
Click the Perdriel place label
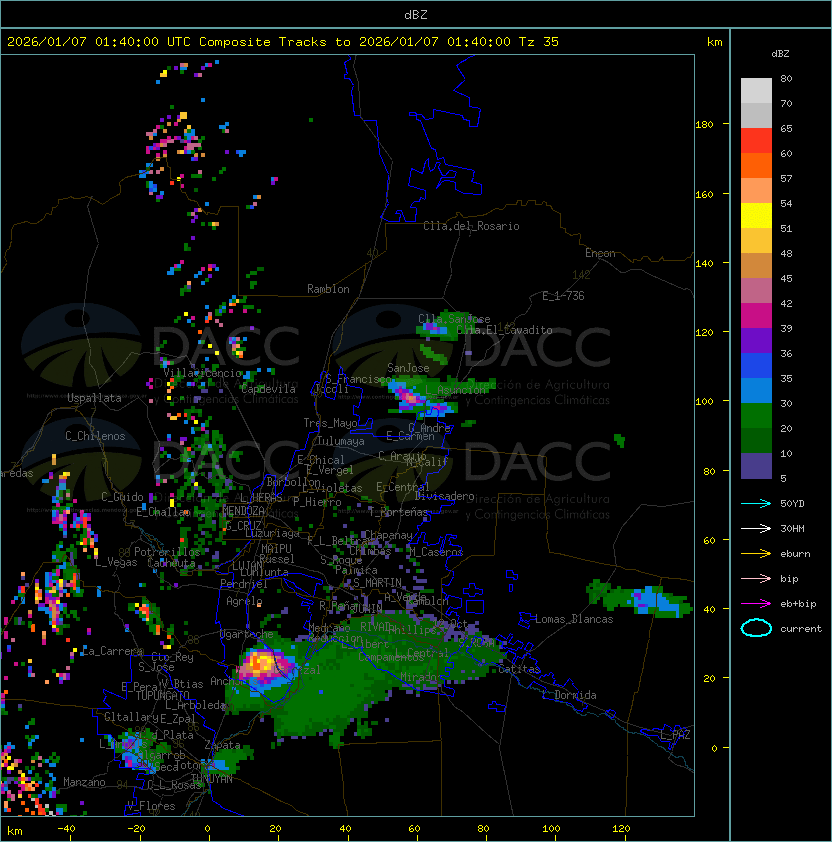point(244,584)
